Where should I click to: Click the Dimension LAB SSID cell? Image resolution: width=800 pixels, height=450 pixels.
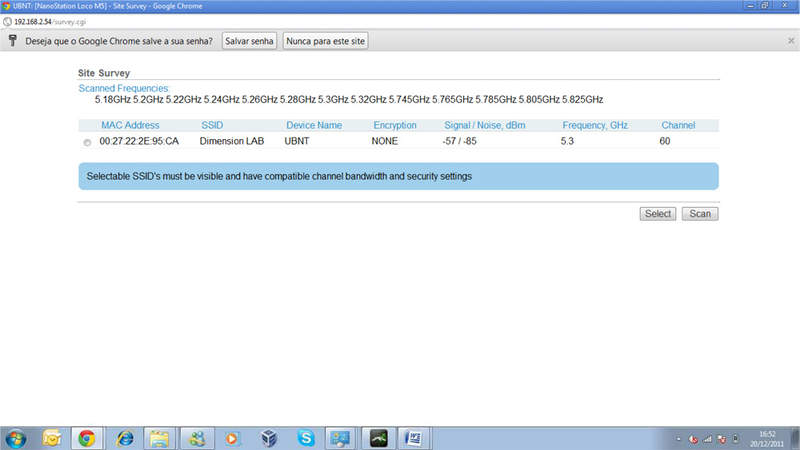tap(232, 141)
